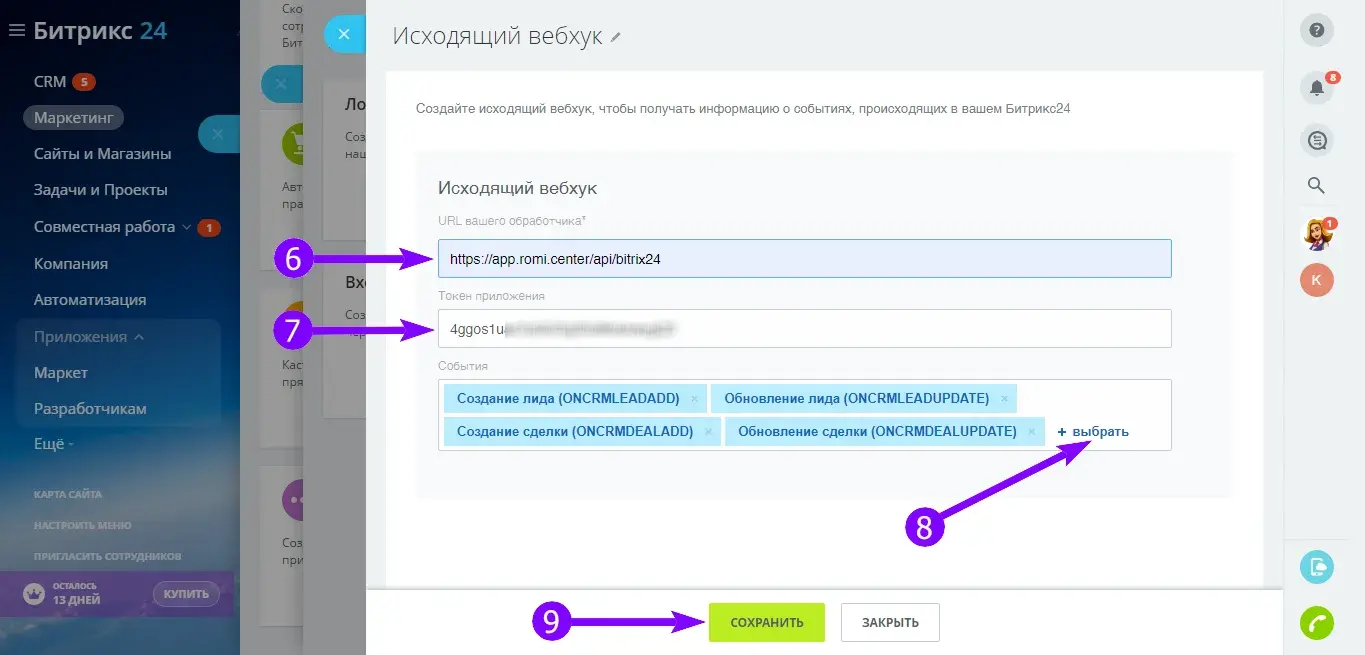Viewport: 1365px width, 655px height.
Task: Click Пригласить сотрудников link
Action: (108, 556)
